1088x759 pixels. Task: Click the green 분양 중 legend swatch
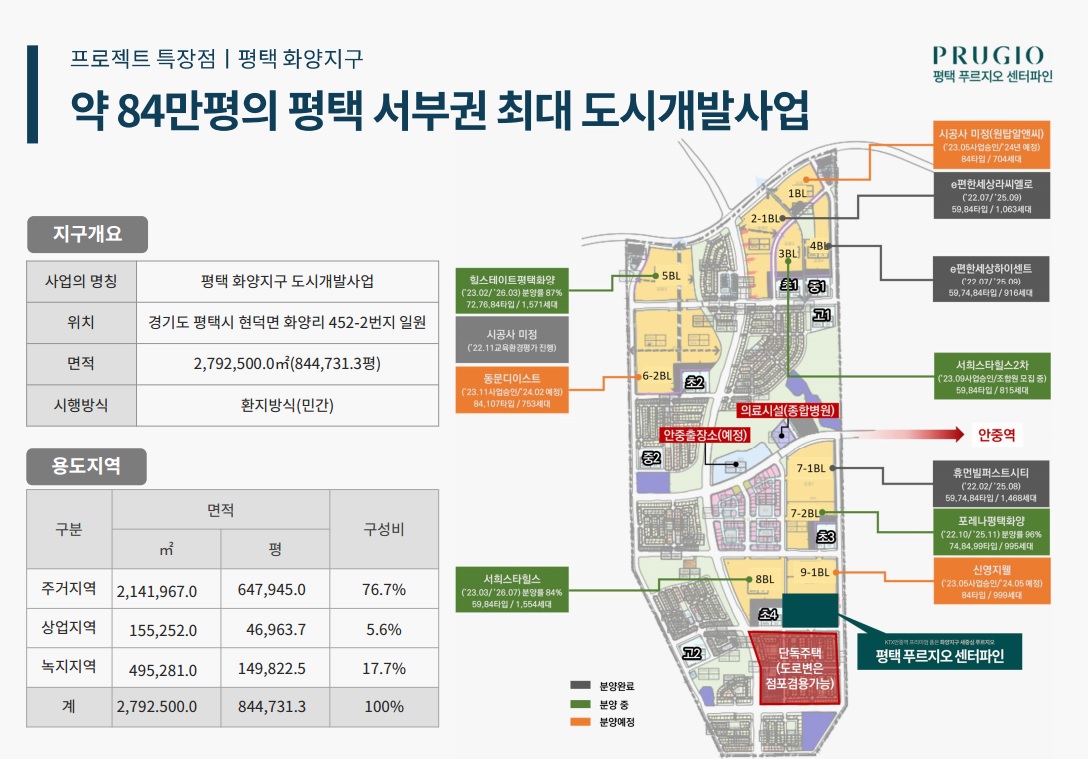[x=580, y=703]
